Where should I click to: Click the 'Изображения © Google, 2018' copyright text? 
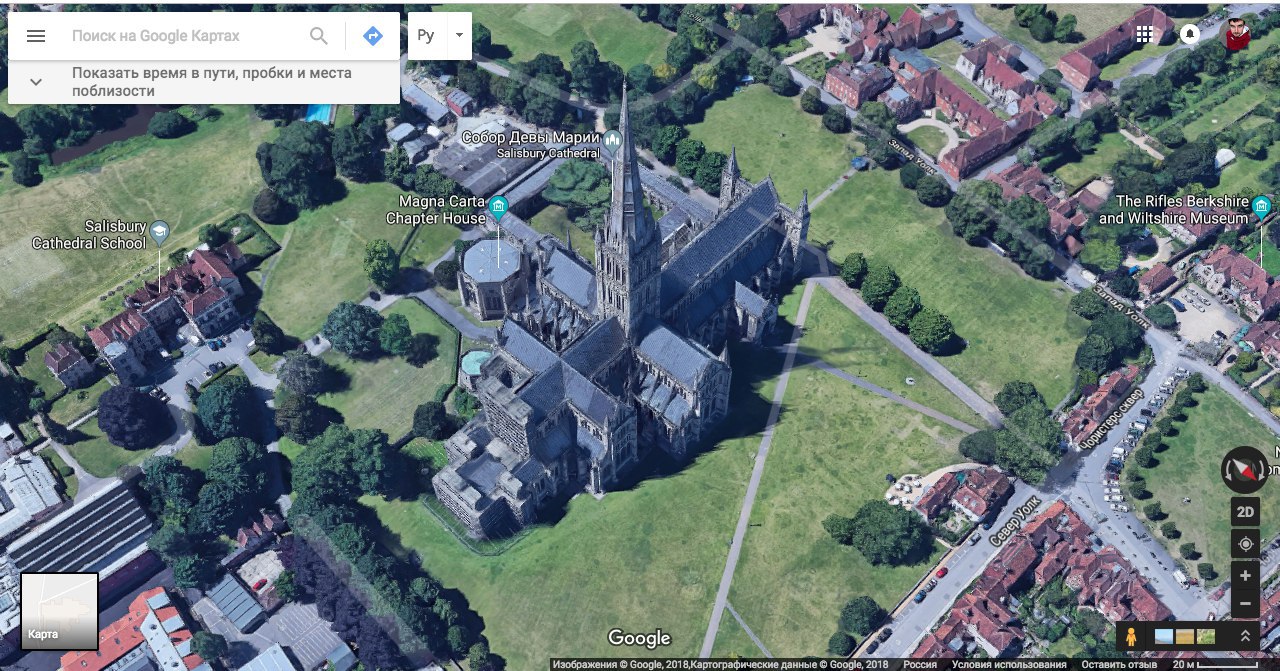619,664
